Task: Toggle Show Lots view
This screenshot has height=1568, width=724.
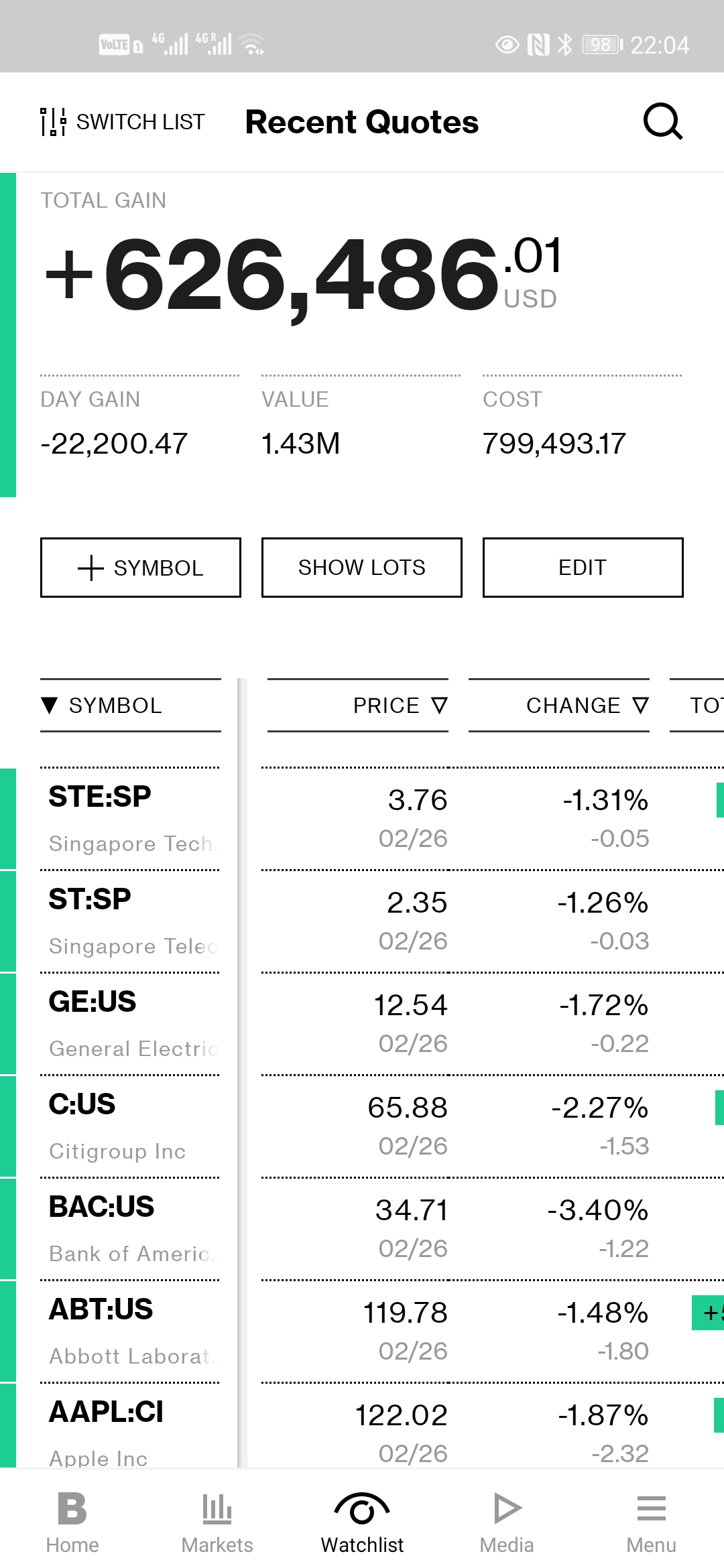Action: coord(362,568)
